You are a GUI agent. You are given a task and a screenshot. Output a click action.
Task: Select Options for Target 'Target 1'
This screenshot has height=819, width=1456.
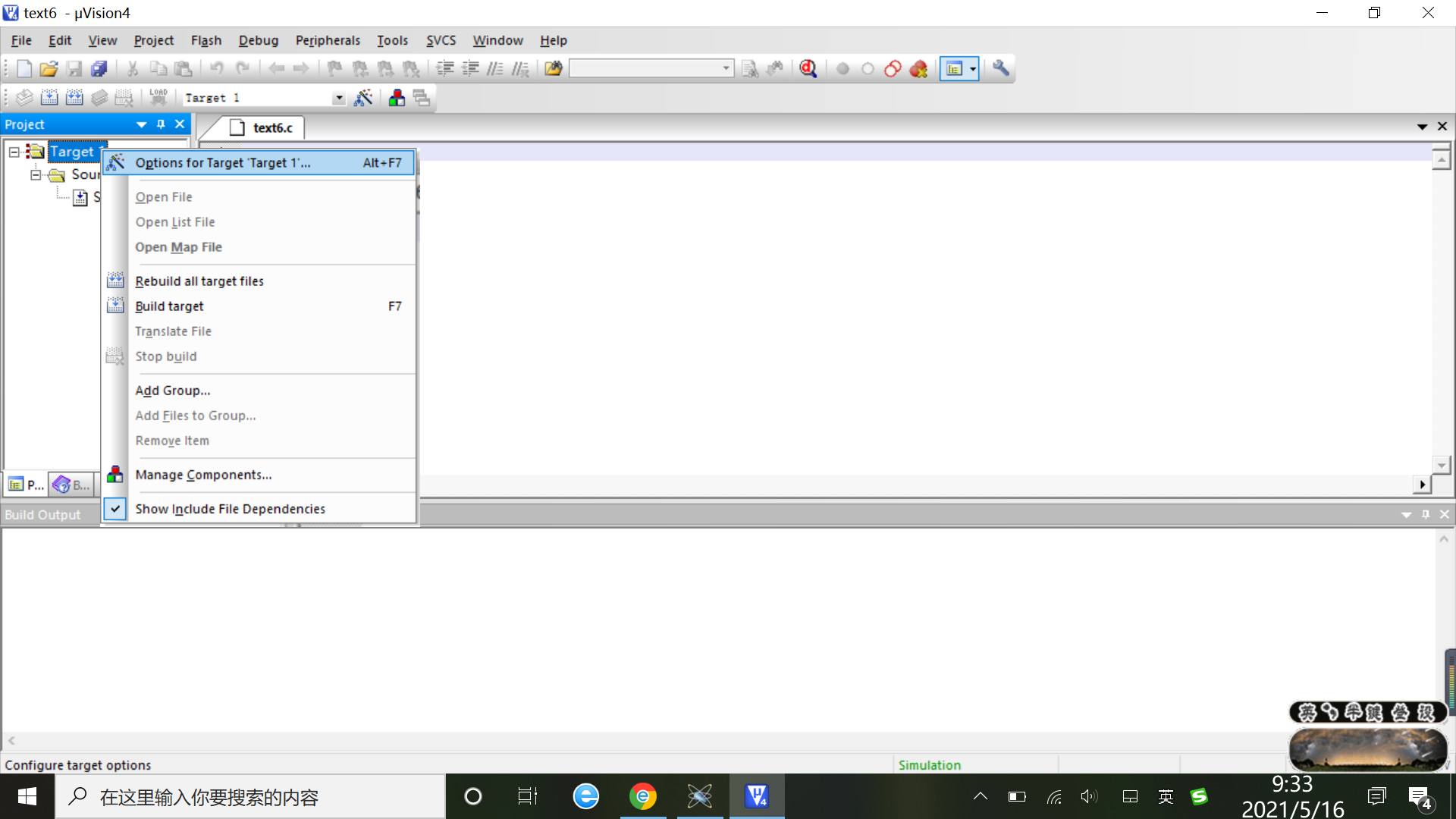coord(223,163)
